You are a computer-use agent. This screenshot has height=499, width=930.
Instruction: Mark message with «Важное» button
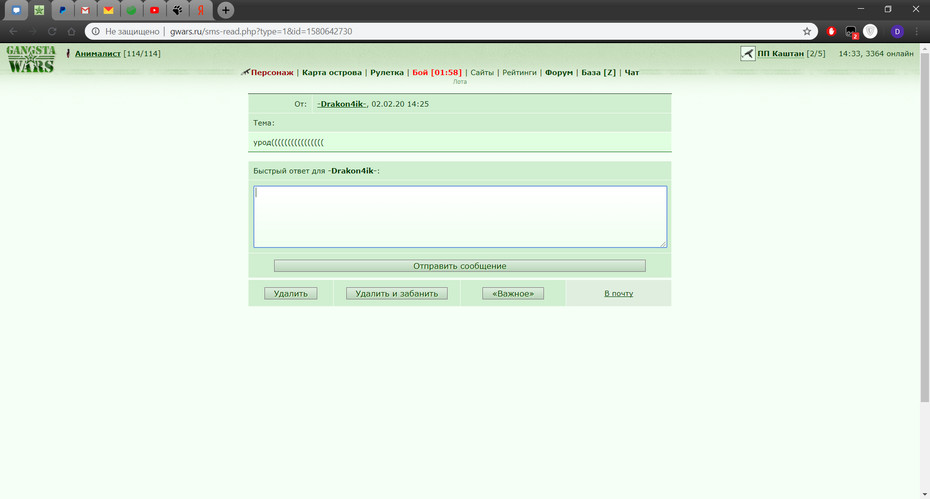[x=513, y=293]
